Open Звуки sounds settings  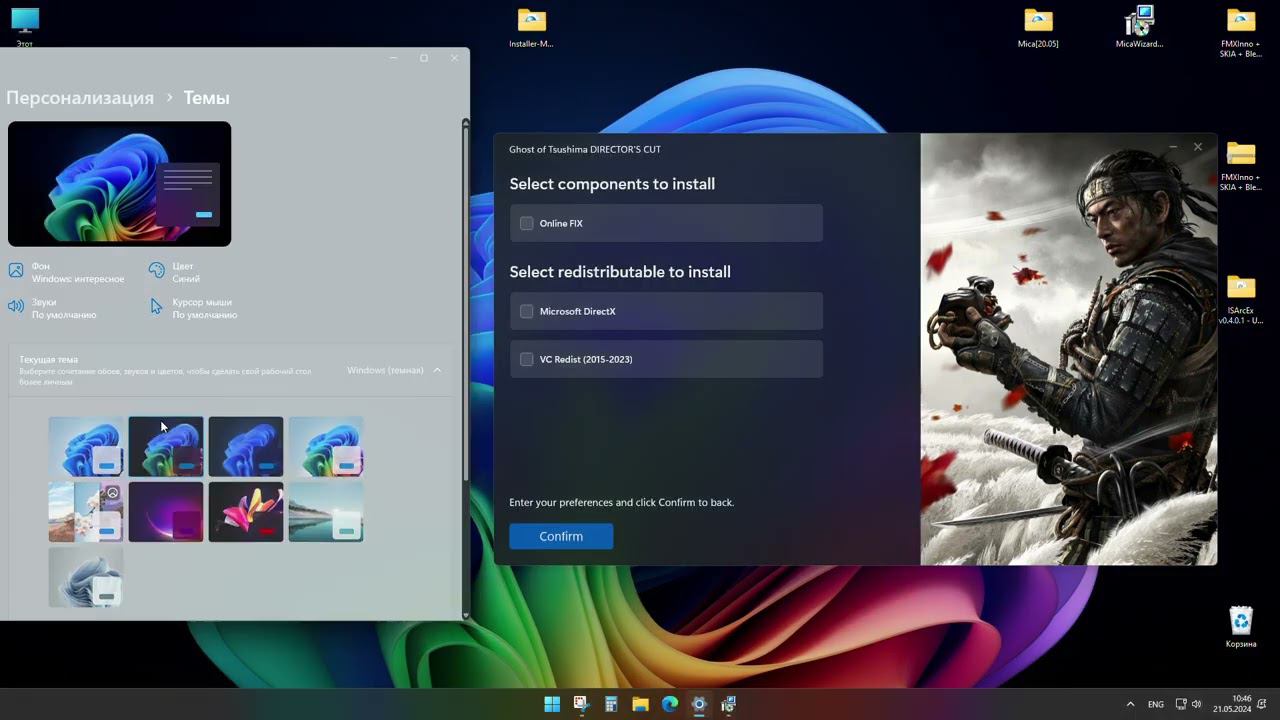click(x=52, y=308)
